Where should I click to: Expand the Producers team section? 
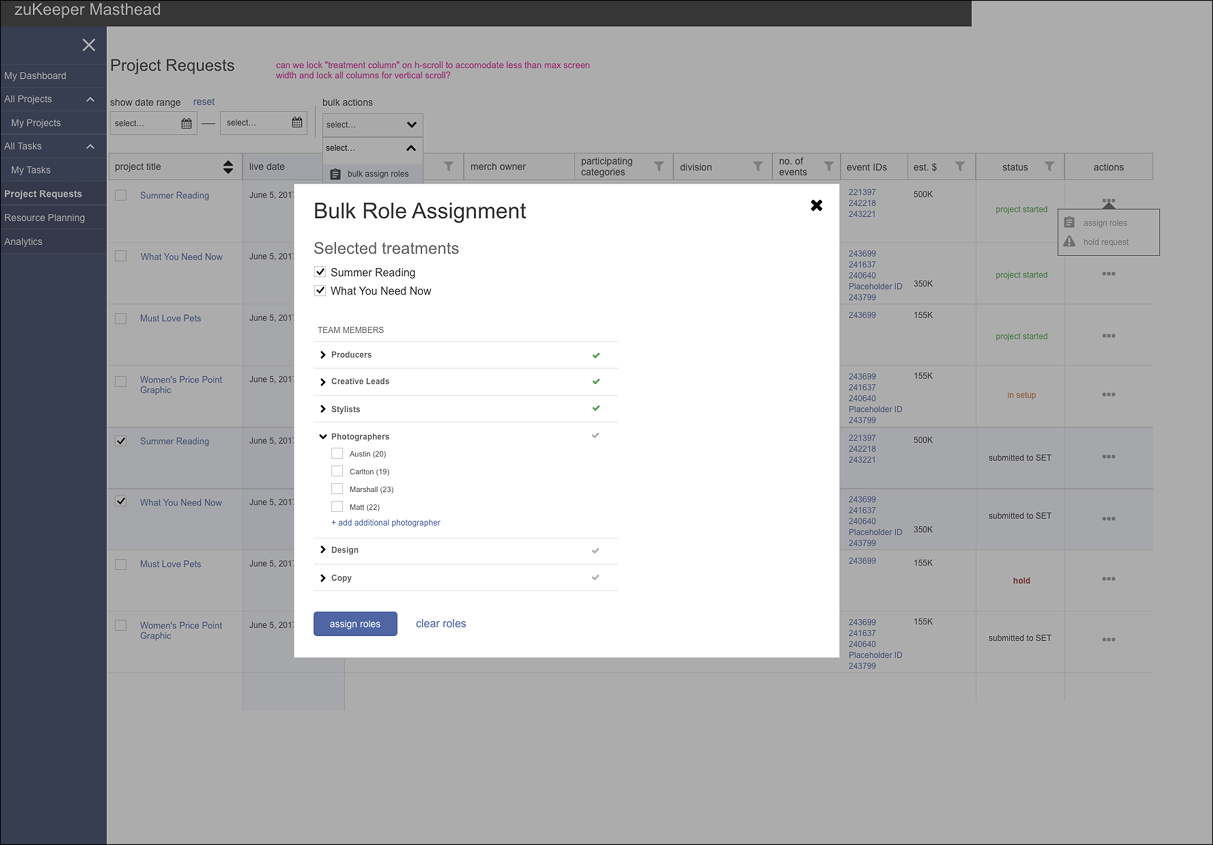coord(322,354)
